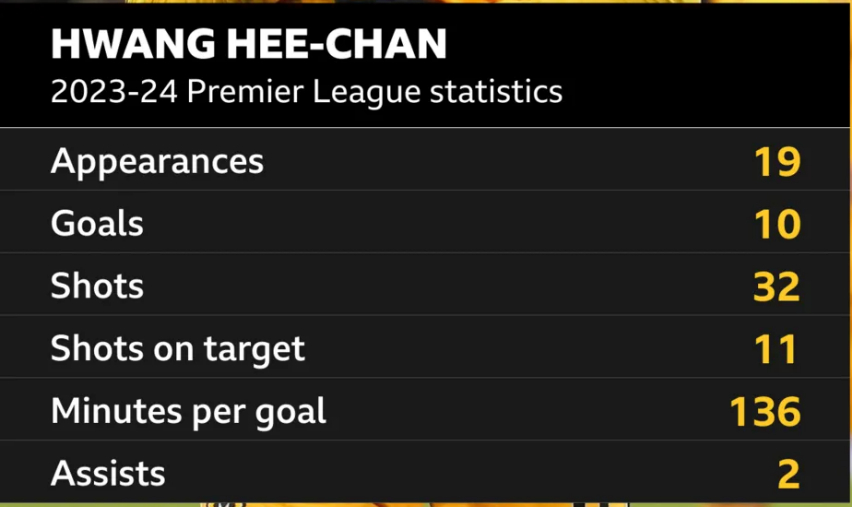Screen dimensions: 852x507
Task: Click the word target in Shots on target
Action: 254,350
